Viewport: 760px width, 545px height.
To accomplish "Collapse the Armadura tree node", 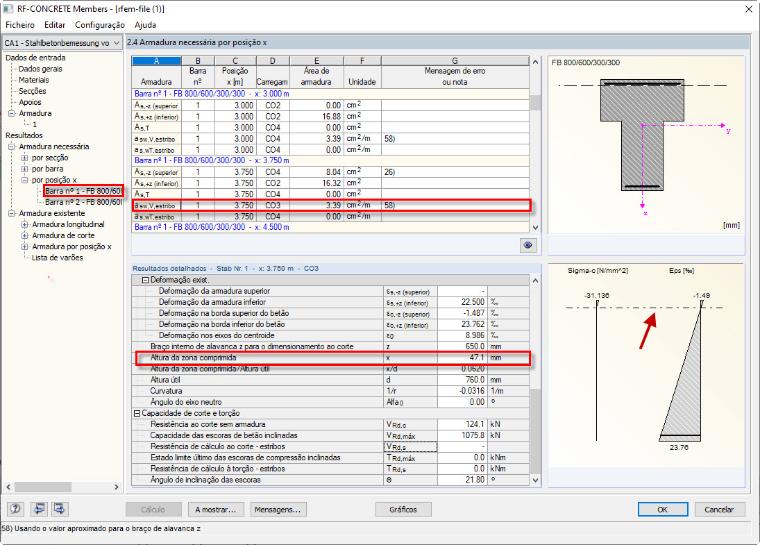I will [12, 113].
